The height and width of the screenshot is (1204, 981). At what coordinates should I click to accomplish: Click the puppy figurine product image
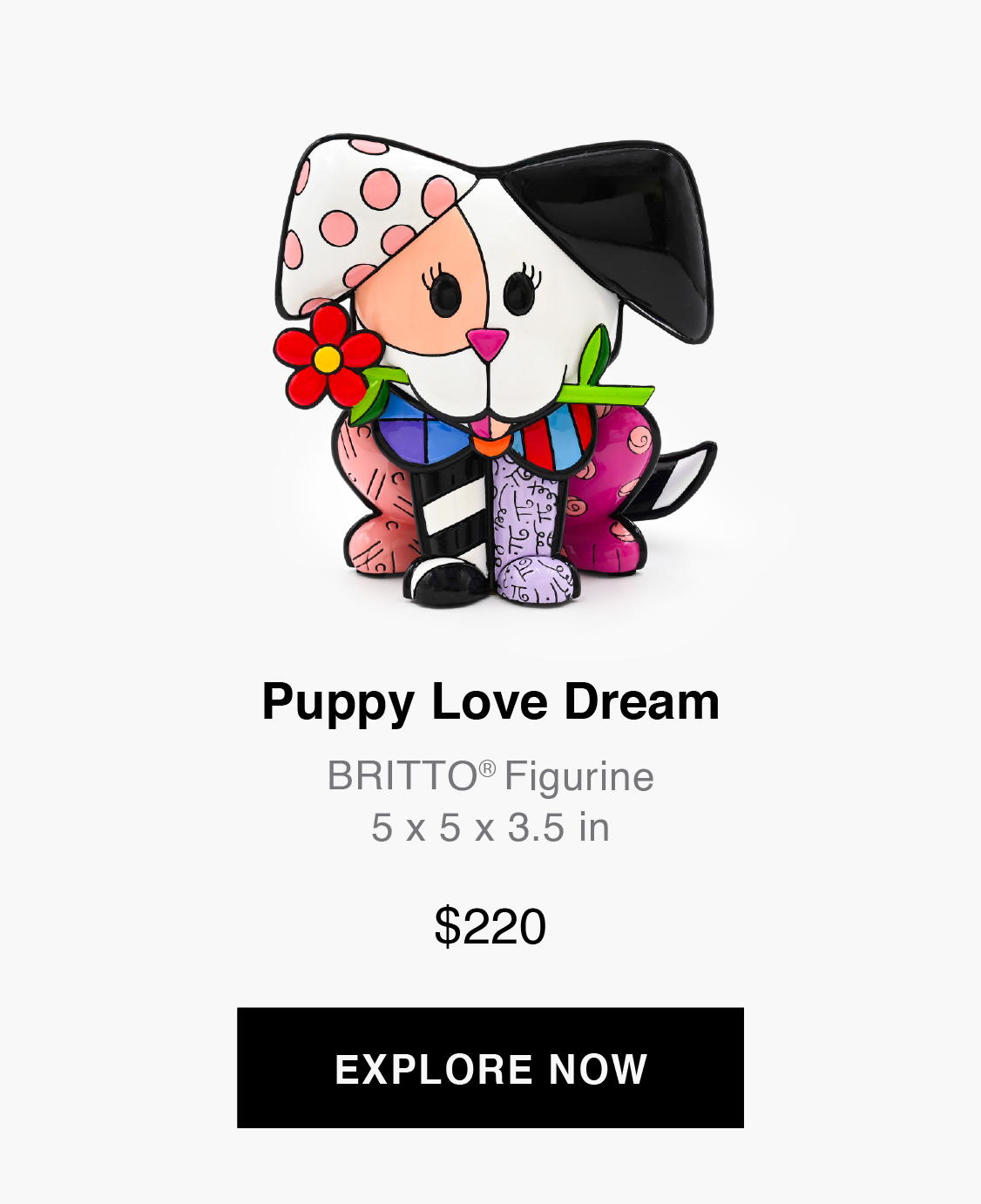pyautogui.click(x=495, y=370)
